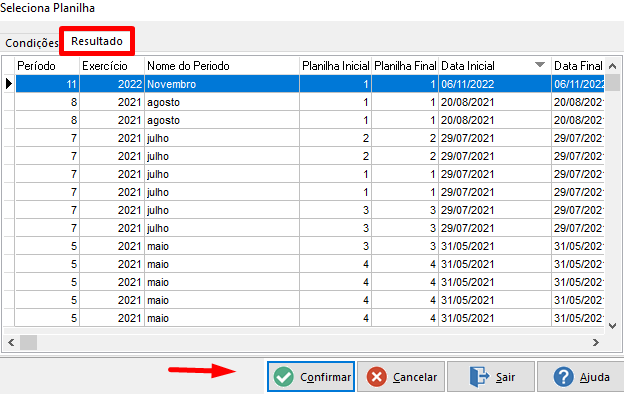Click the first 31/05/2021 Data Inicial cell
Image resolution: width=624 pixels, height=394 pixels.
(x=495, y=246)
